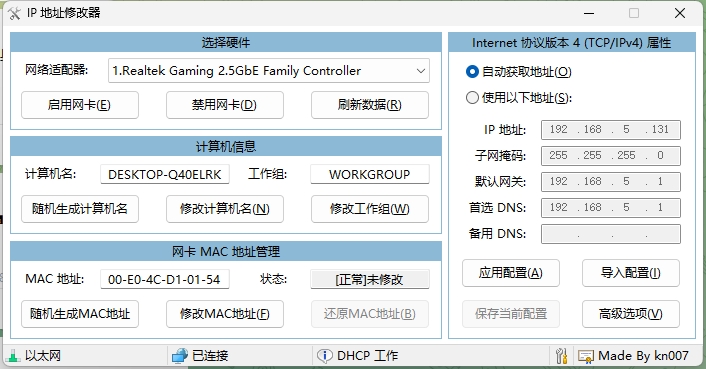Click the Internet 协议版本 4 properties header
The width and height of the screenshot is (706, 369).
coord(572,42)
